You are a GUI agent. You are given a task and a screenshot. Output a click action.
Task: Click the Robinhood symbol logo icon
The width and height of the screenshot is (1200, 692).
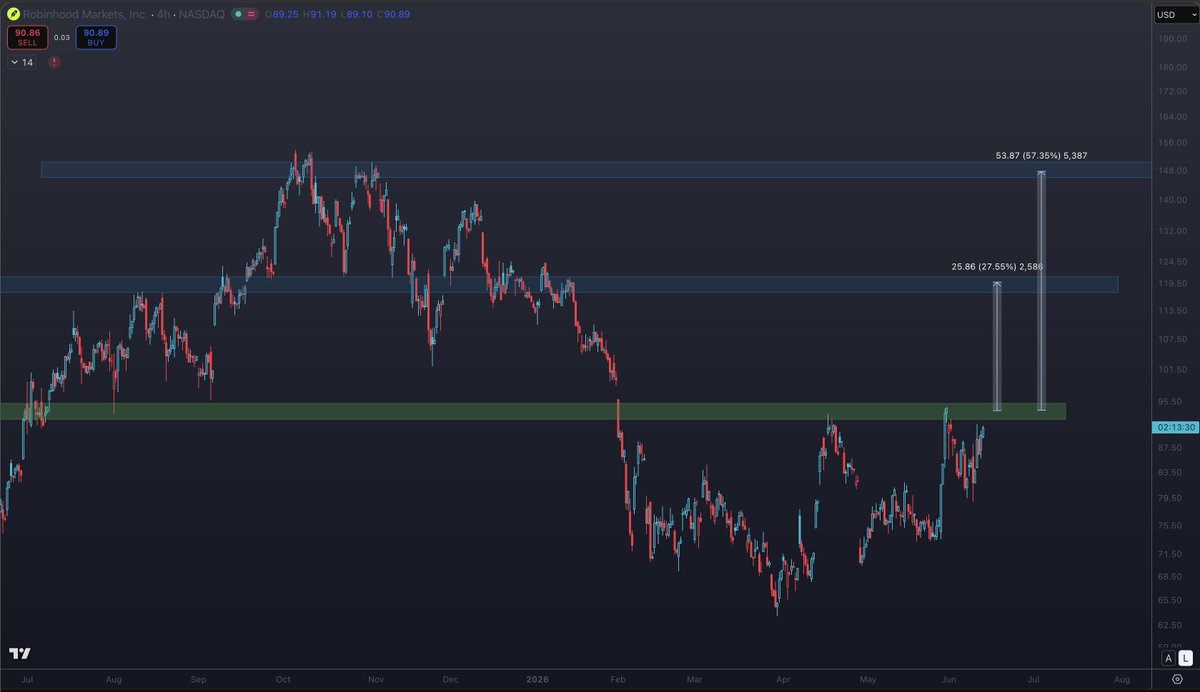[x=13, y=14]
